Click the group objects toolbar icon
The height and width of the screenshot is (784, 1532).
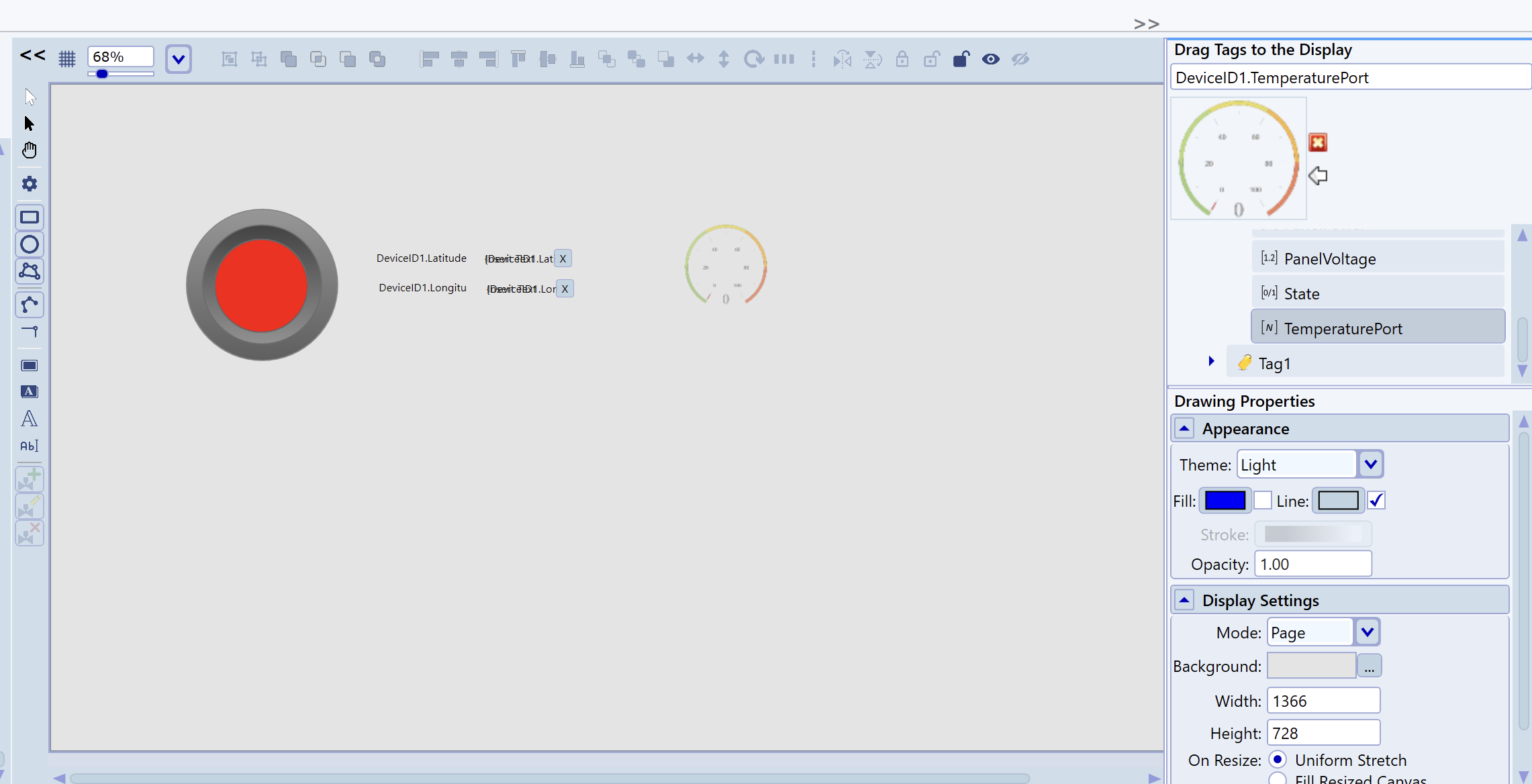(230, 59)
